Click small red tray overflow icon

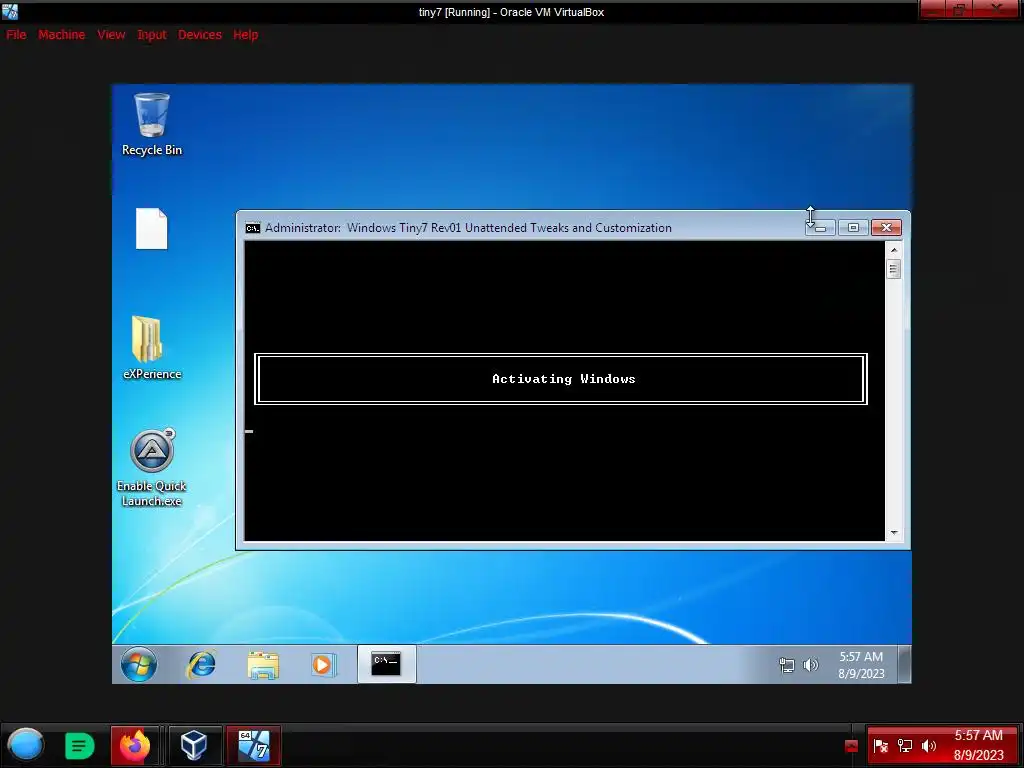coord(851,746)
